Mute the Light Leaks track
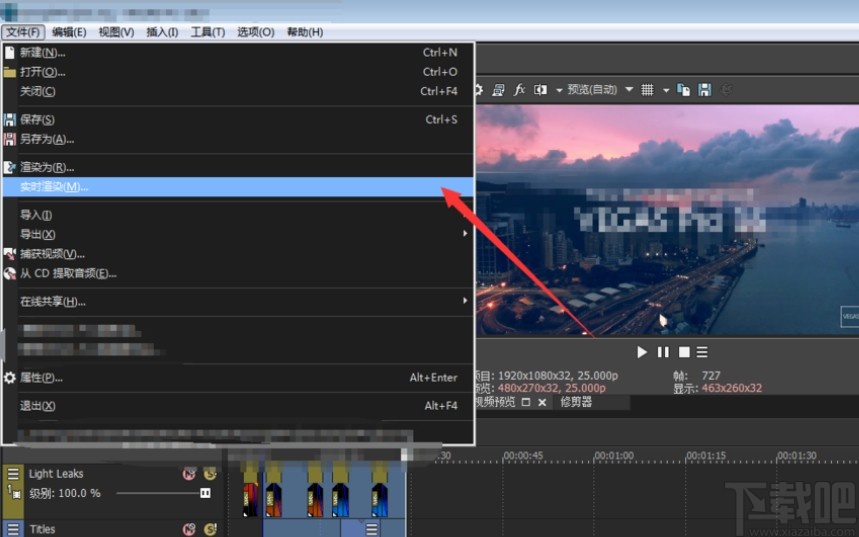 point(189,474)
